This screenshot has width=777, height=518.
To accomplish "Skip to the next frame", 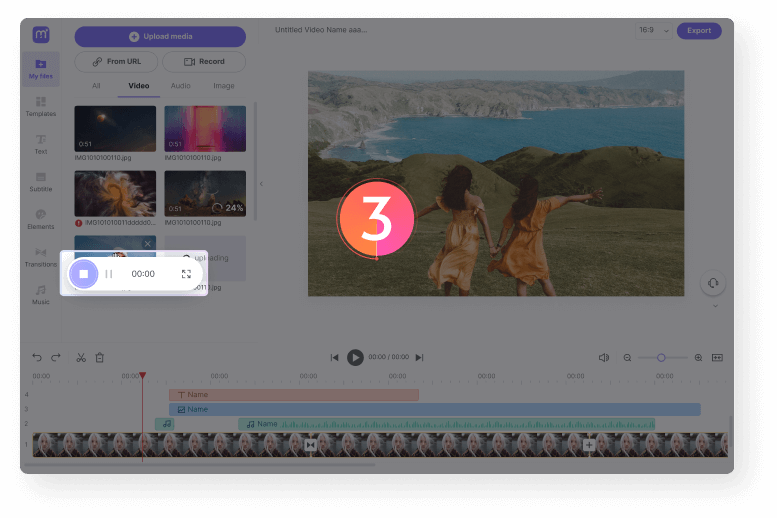I will (x=420, y=357).
